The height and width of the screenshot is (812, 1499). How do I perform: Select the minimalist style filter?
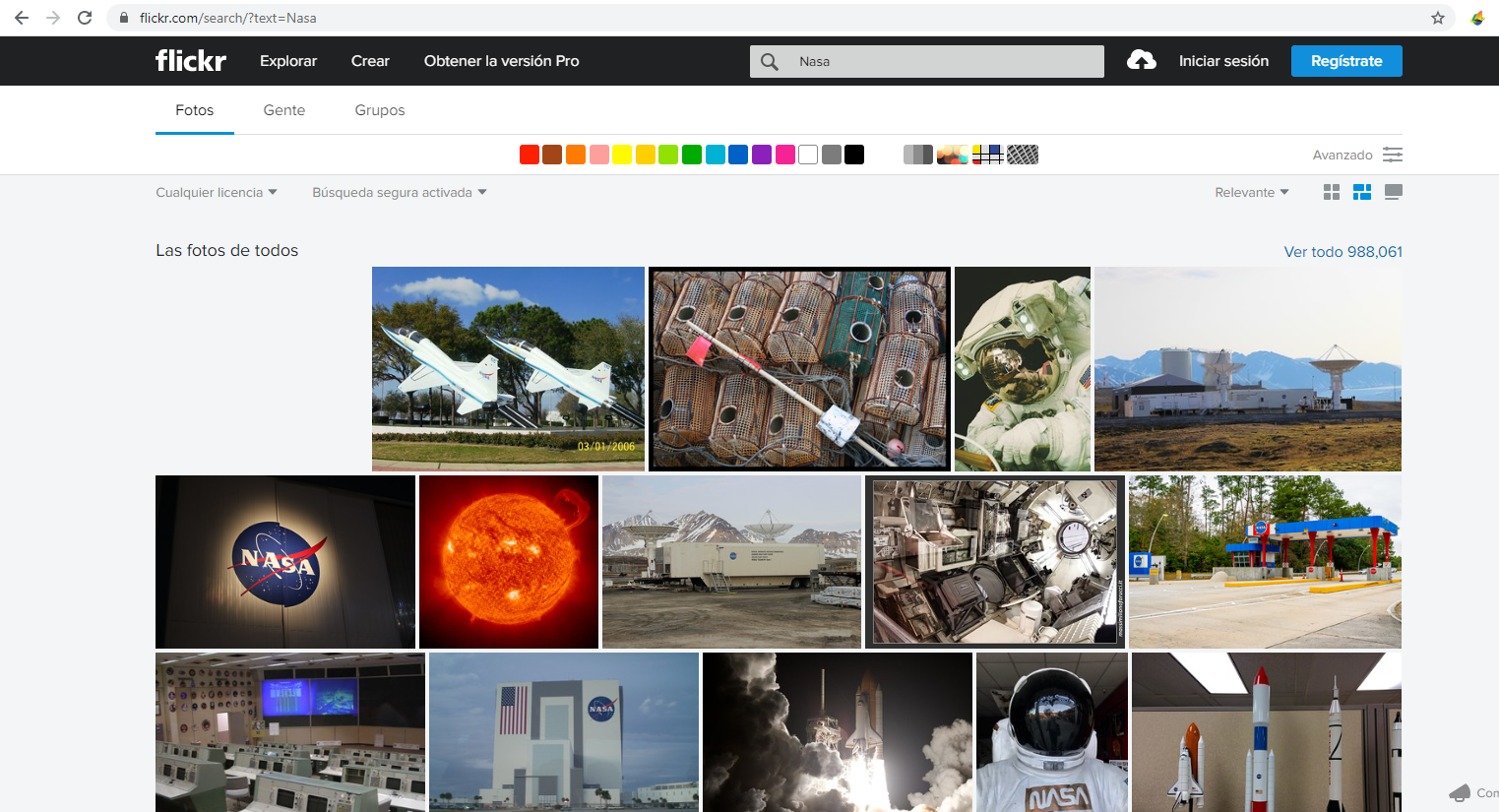tap(987, 155)
